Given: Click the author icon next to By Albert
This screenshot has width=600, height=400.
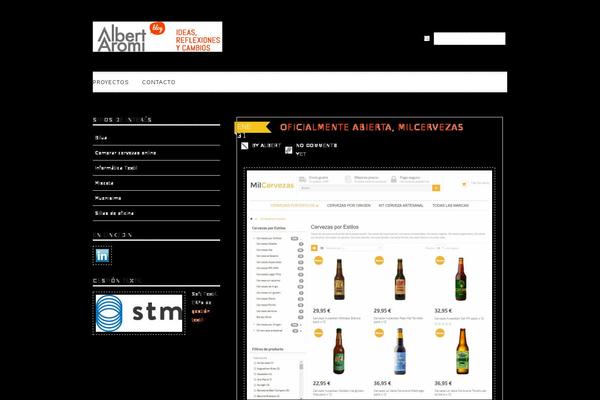Looking at the screenshot, I should [x=245, y=146].
